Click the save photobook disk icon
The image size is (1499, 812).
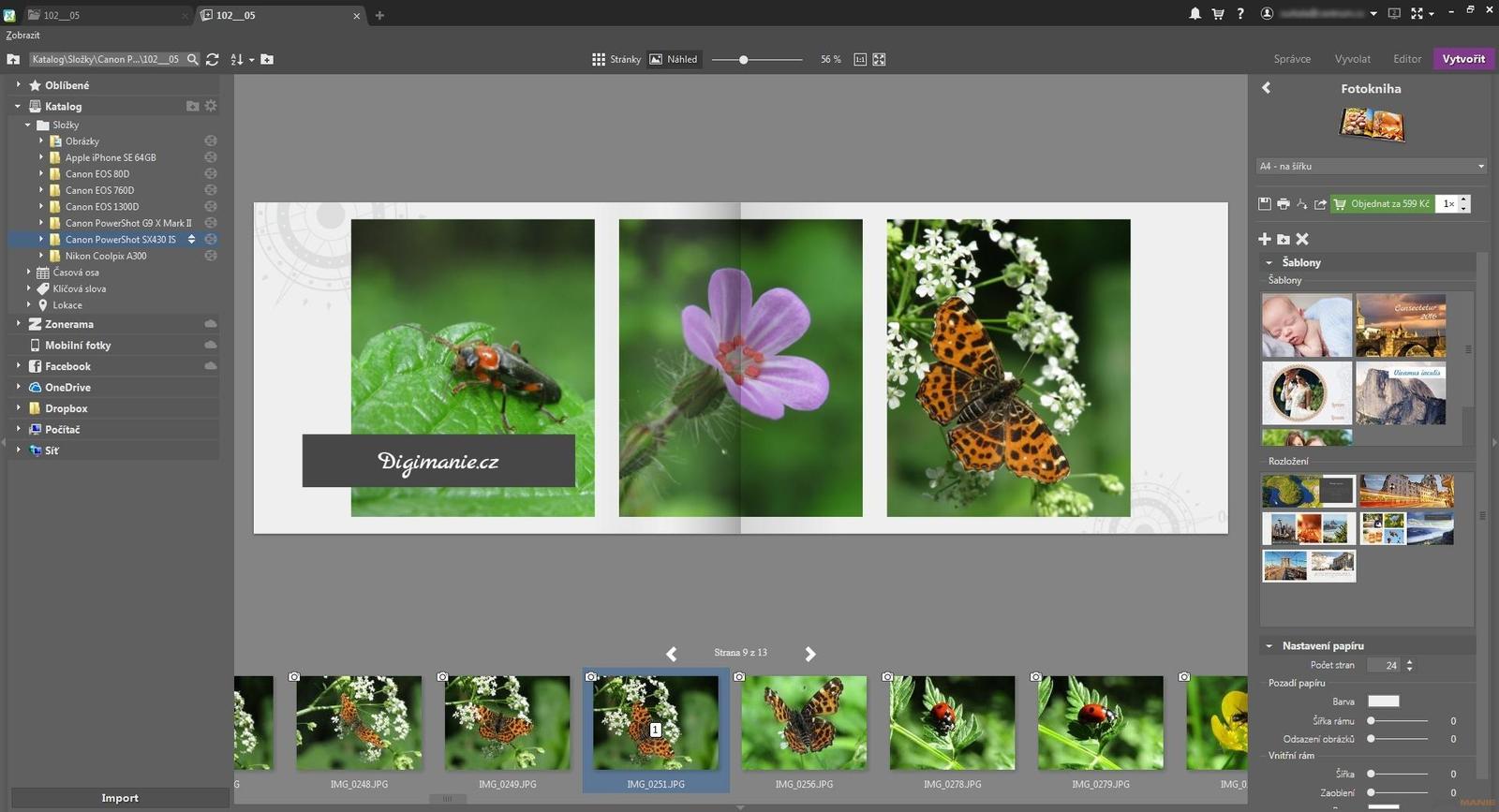click(x=1265, y=204)
